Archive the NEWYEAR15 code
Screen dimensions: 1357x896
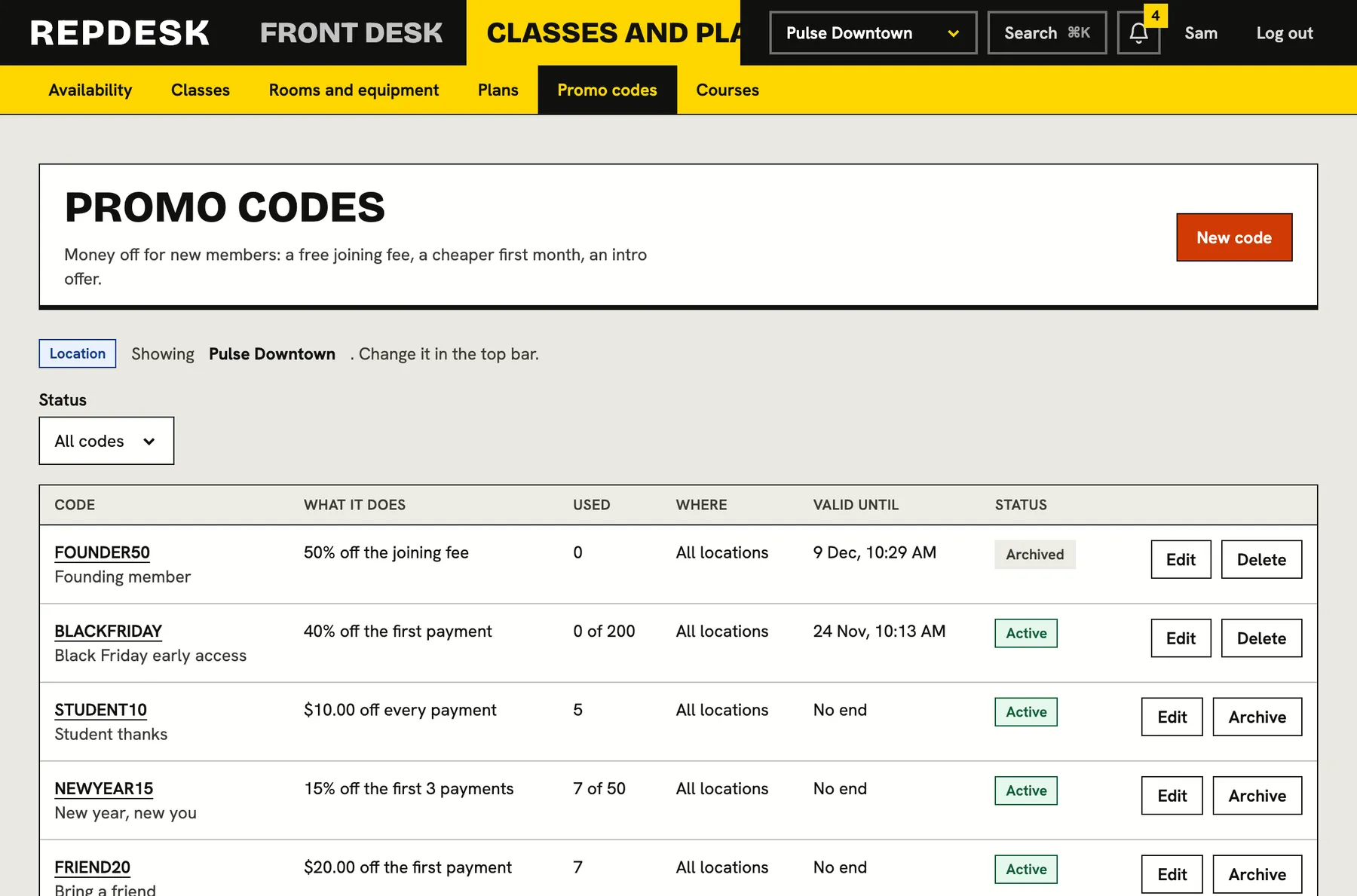pos(1257,796)
